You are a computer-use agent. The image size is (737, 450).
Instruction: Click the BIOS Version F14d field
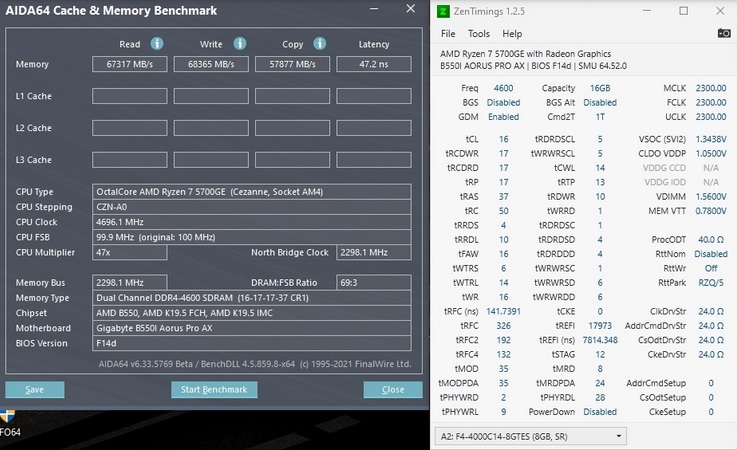tap(251, 343)
